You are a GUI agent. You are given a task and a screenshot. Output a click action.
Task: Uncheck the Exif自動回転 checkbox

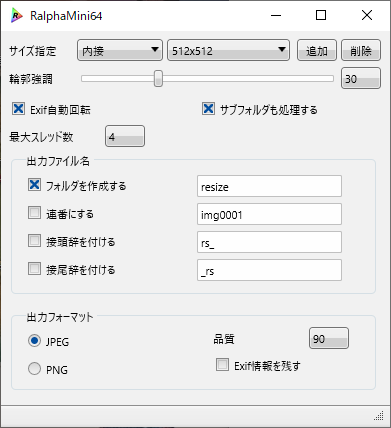coord(18,109)
